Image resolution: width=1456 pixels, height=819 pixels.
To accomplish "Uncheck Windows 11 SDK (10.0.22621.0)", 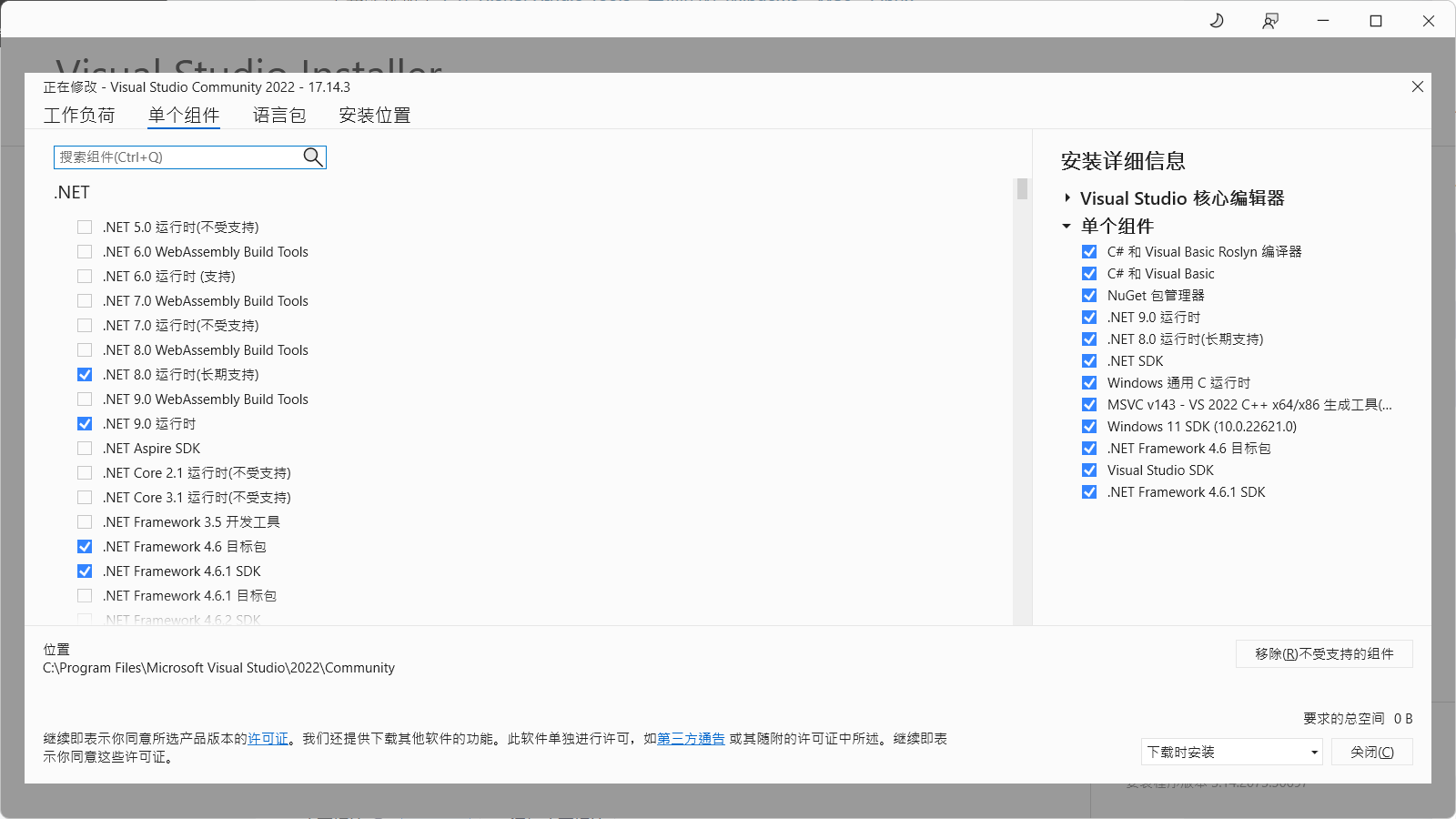I will [x=1089, y=426].
